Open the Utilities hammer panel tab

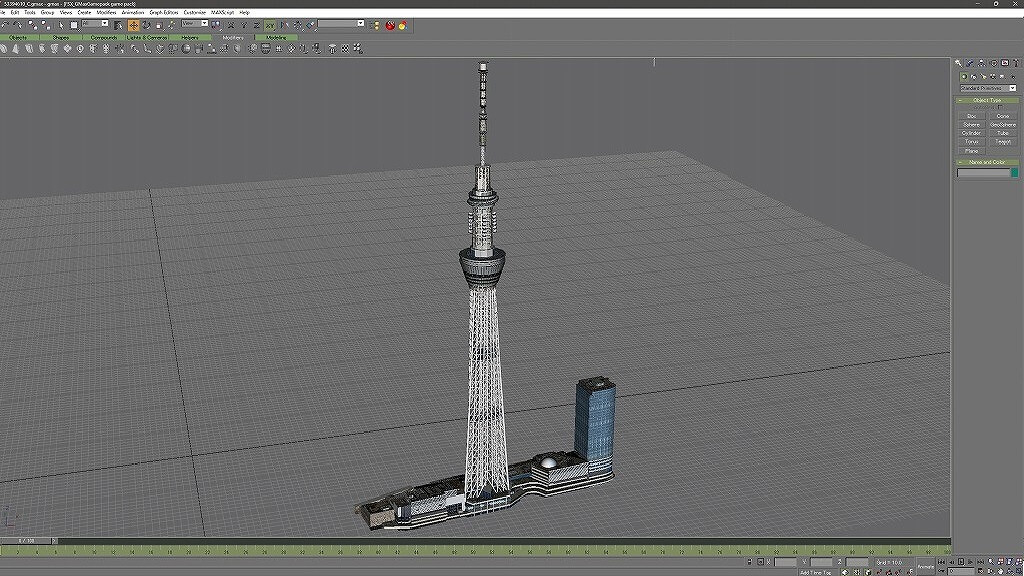click(1016, 63)
